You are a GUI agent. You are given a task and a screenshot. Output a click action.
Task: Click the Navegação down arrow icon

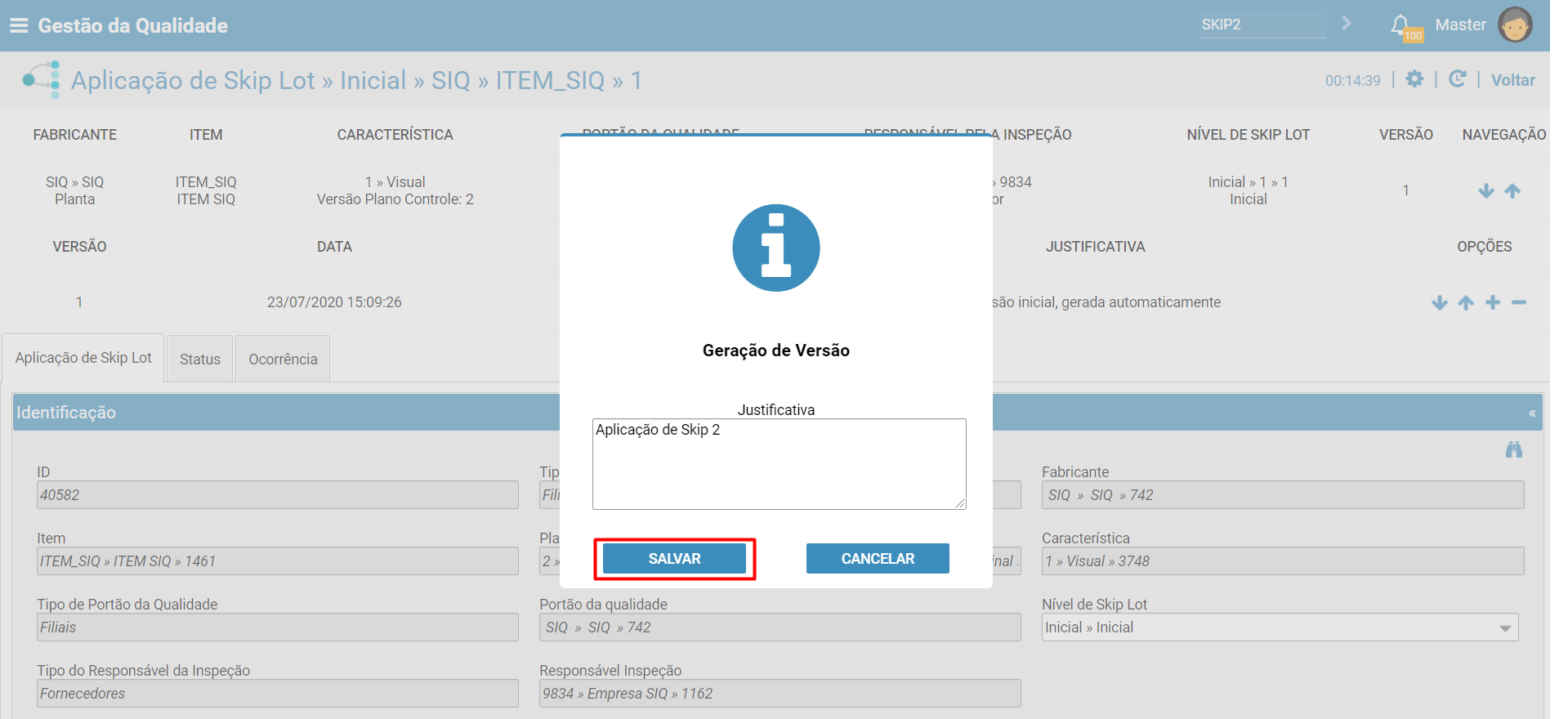tap(1486, 190)
